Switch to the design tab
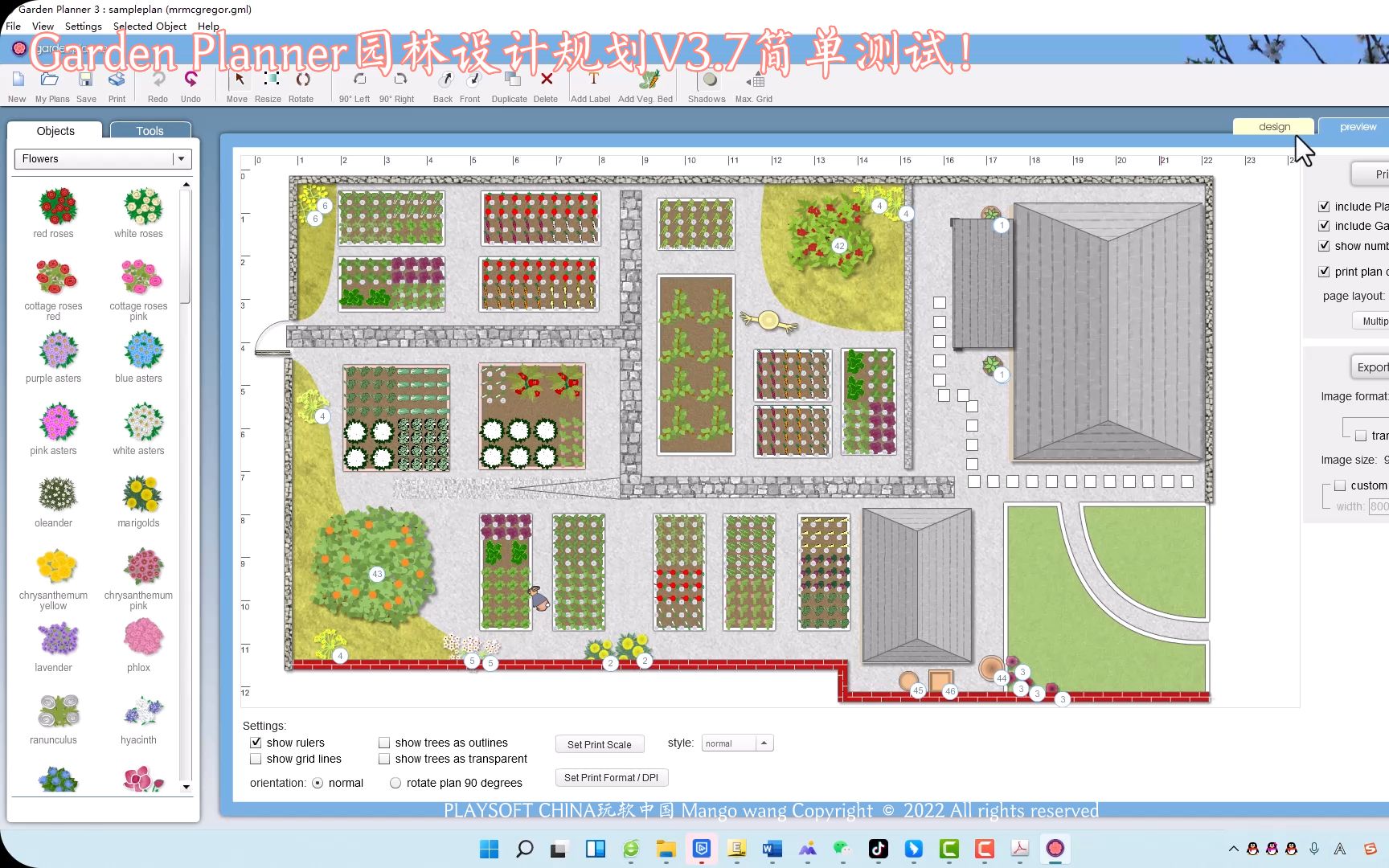The image size is (1389, 868). (1274, 126)
